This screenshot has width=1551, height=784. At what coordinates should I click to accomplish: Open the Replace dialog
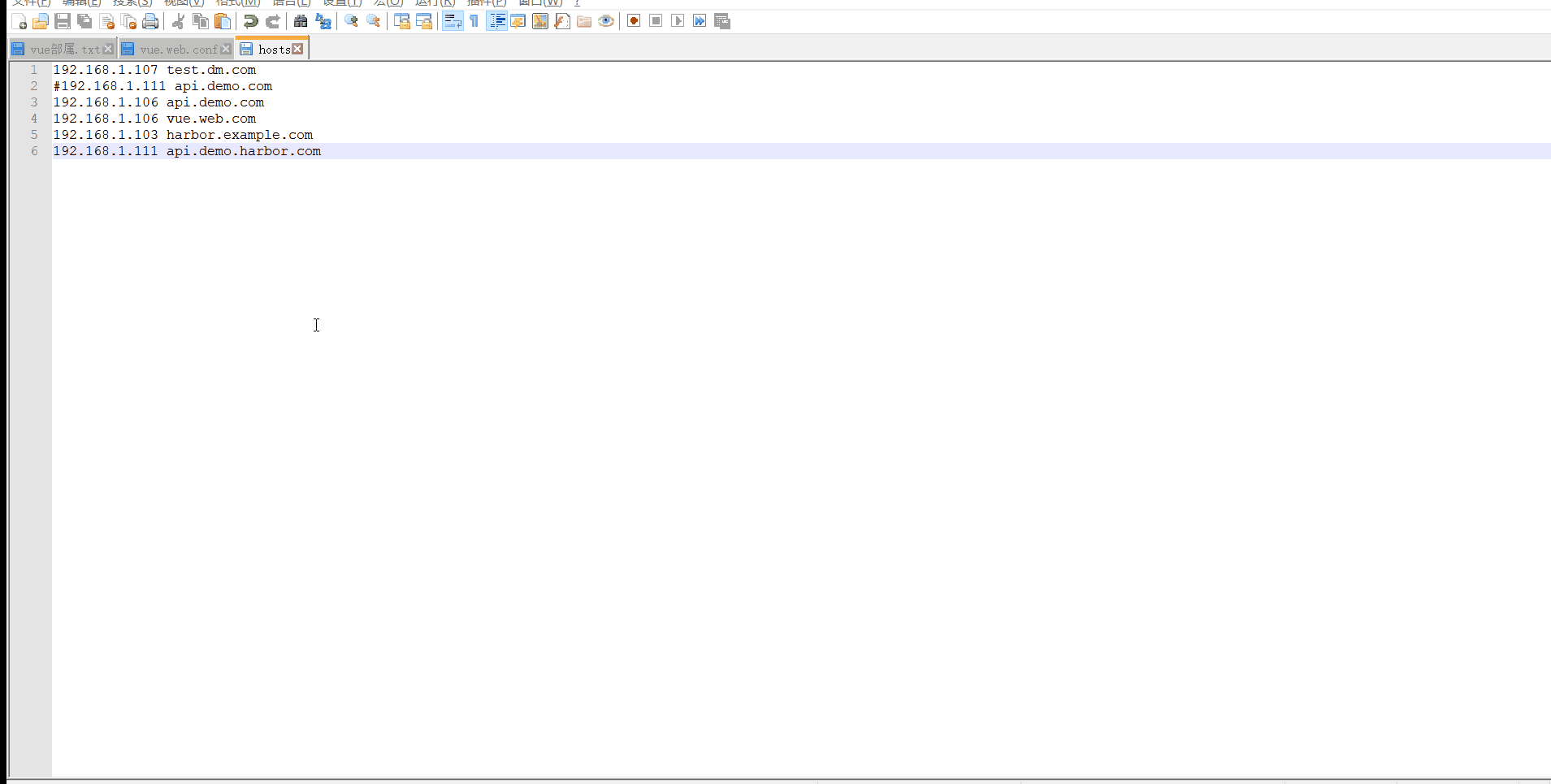tap(323, 21)
